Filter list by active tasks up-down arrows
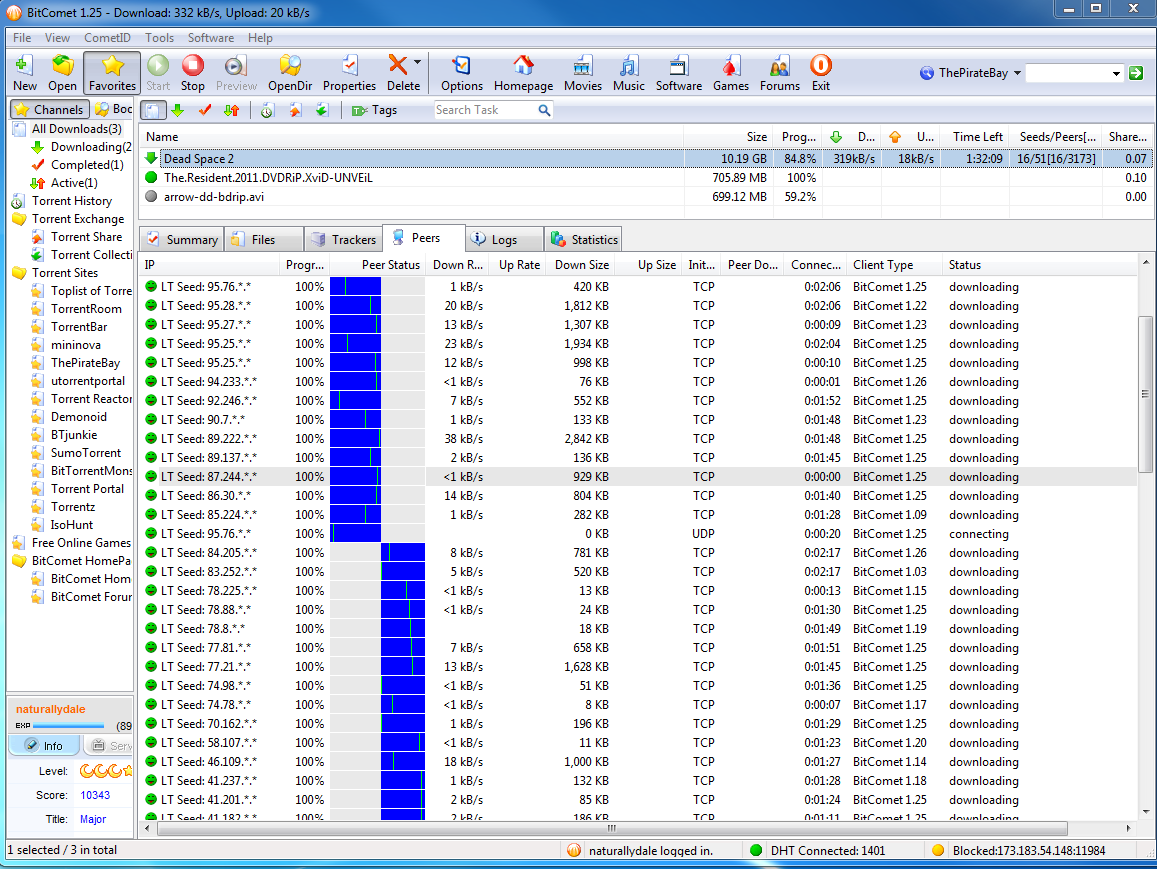 click(x=232, y=110)
